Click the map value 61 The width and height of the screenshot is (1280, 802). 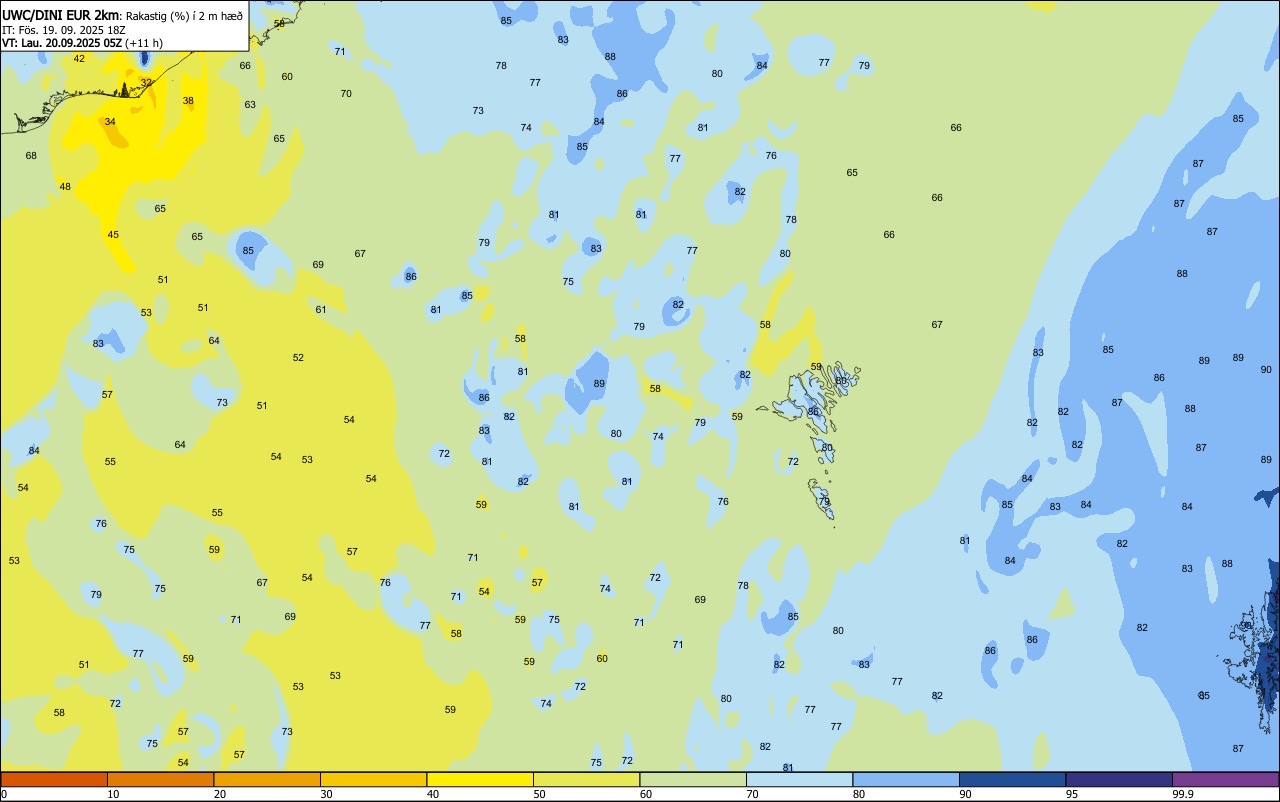321,309
